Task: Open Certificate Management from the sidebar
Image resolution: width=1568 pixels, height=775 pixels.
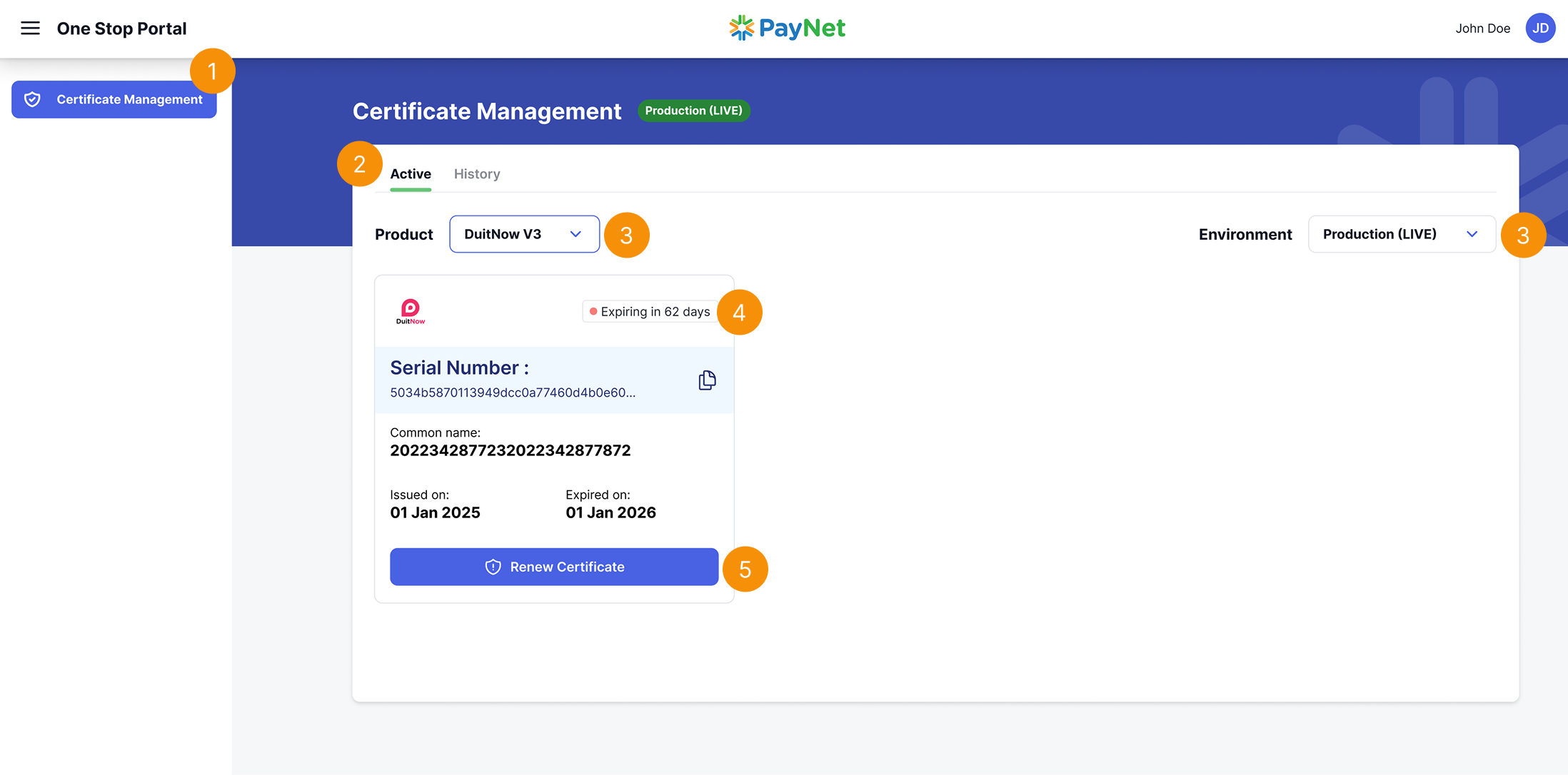Action: 129,99
